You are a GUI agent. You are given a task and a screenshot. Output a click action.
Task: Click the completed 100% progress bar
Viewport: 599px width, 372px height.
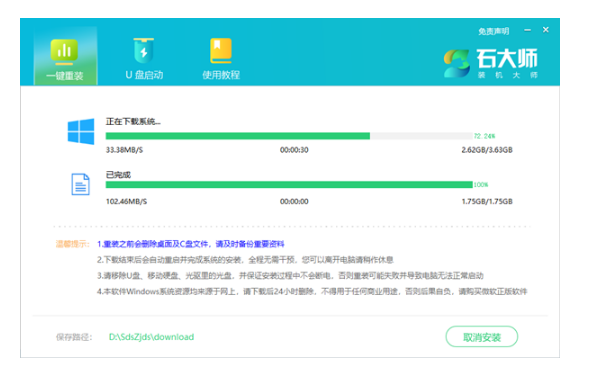tap(289, 185)
